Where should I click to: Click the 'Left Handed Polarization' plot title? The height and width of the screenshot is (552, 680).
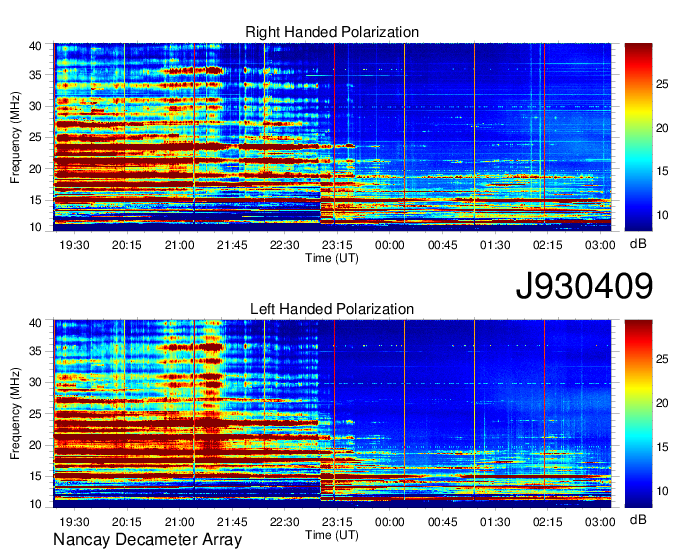point(332,309)
